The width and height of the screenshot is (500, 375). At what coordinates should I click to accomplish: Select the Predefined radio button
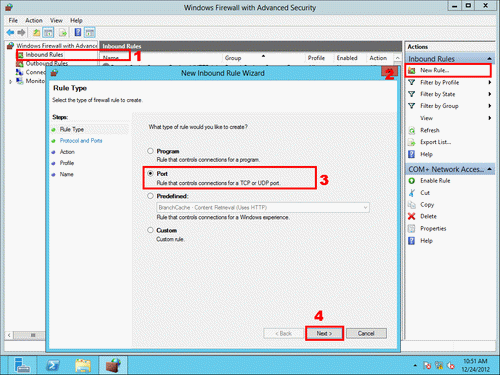(150, 196)
